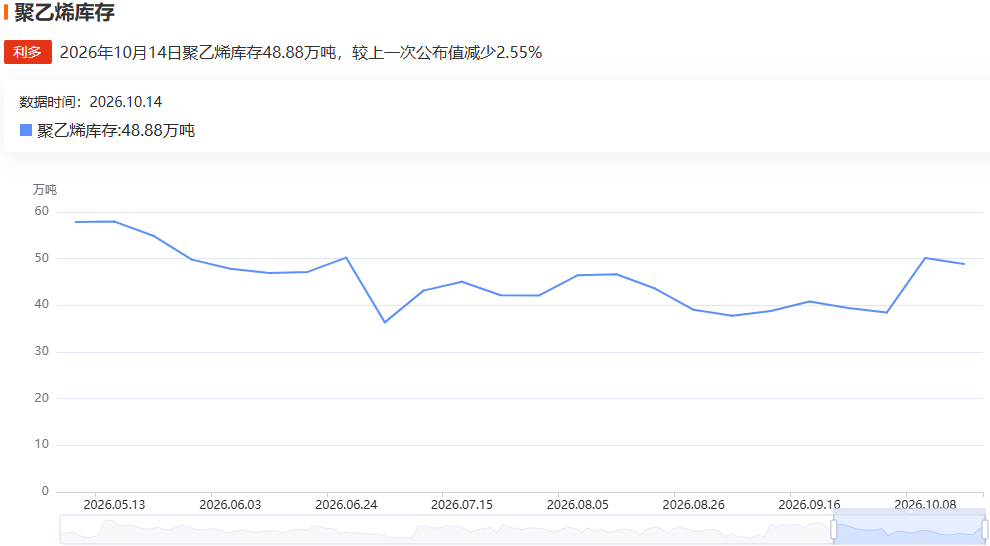Click the 聚乙烯库存 section title
Screen dimensions: 990x546
(64, 13)
